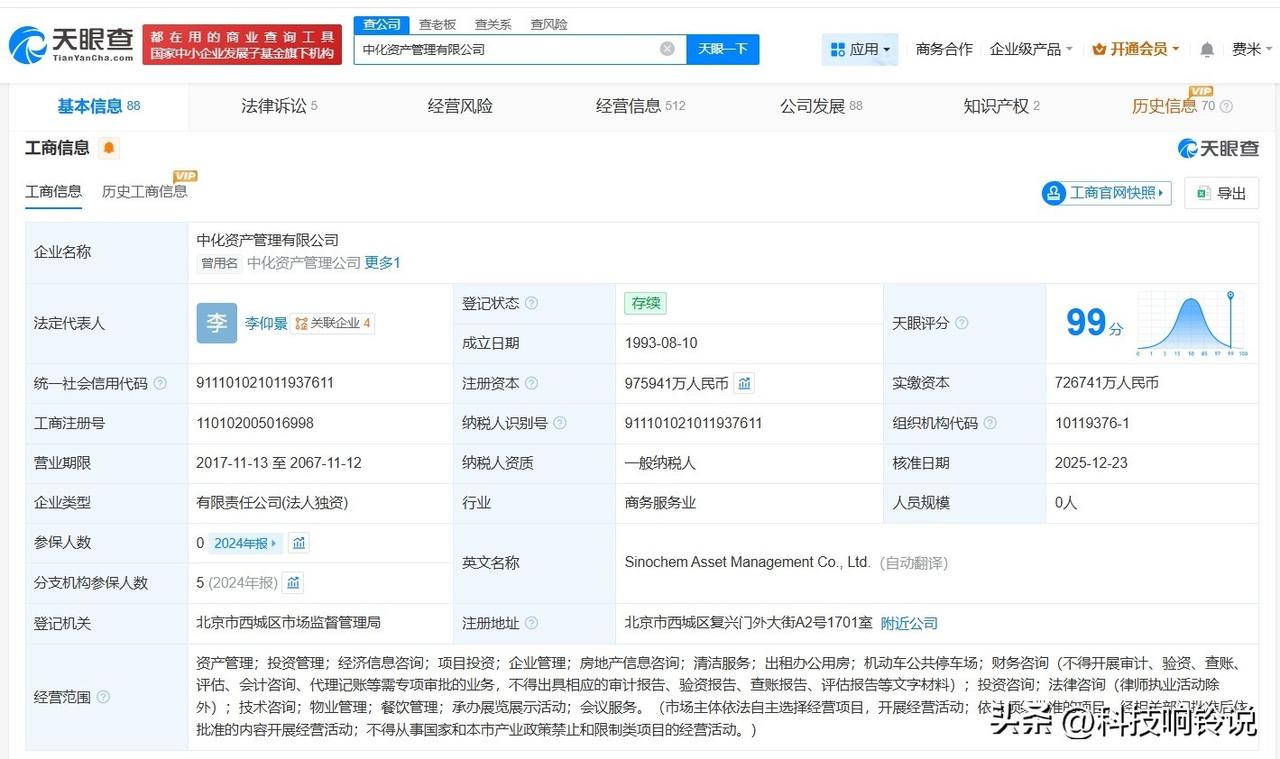Image resolution: width=1280 pixels, height=759 pixels.
Task: Select the address 北京市西城区复兴门外大街A2号1701室
Action: point(749,623)
